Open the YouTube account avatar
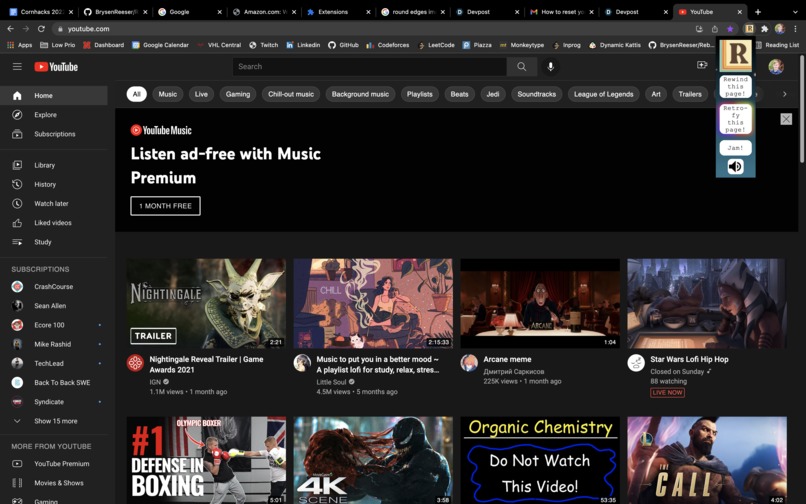 coord(776,66)
